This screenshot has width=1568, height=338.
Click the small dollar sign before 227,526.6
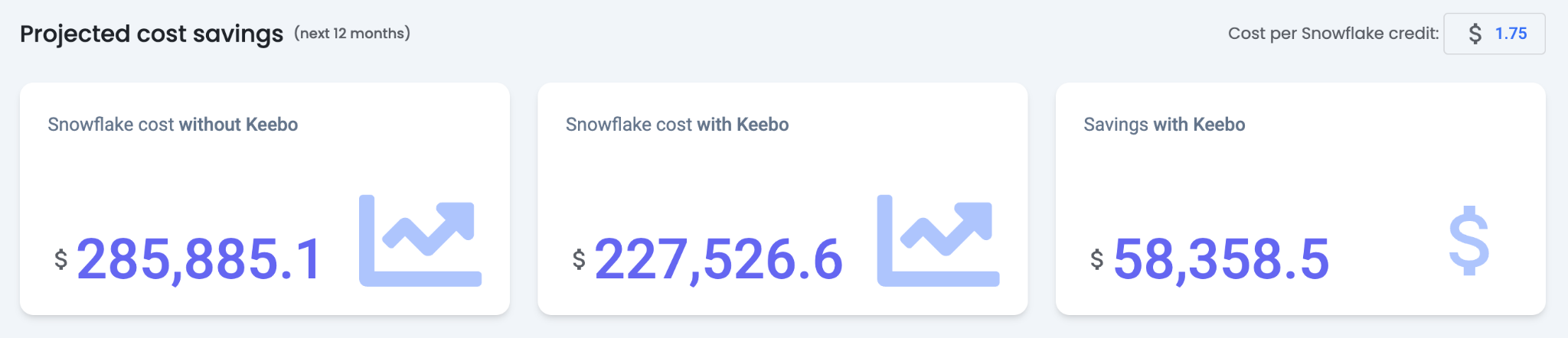pyautogui.click(x=579, y=259)
